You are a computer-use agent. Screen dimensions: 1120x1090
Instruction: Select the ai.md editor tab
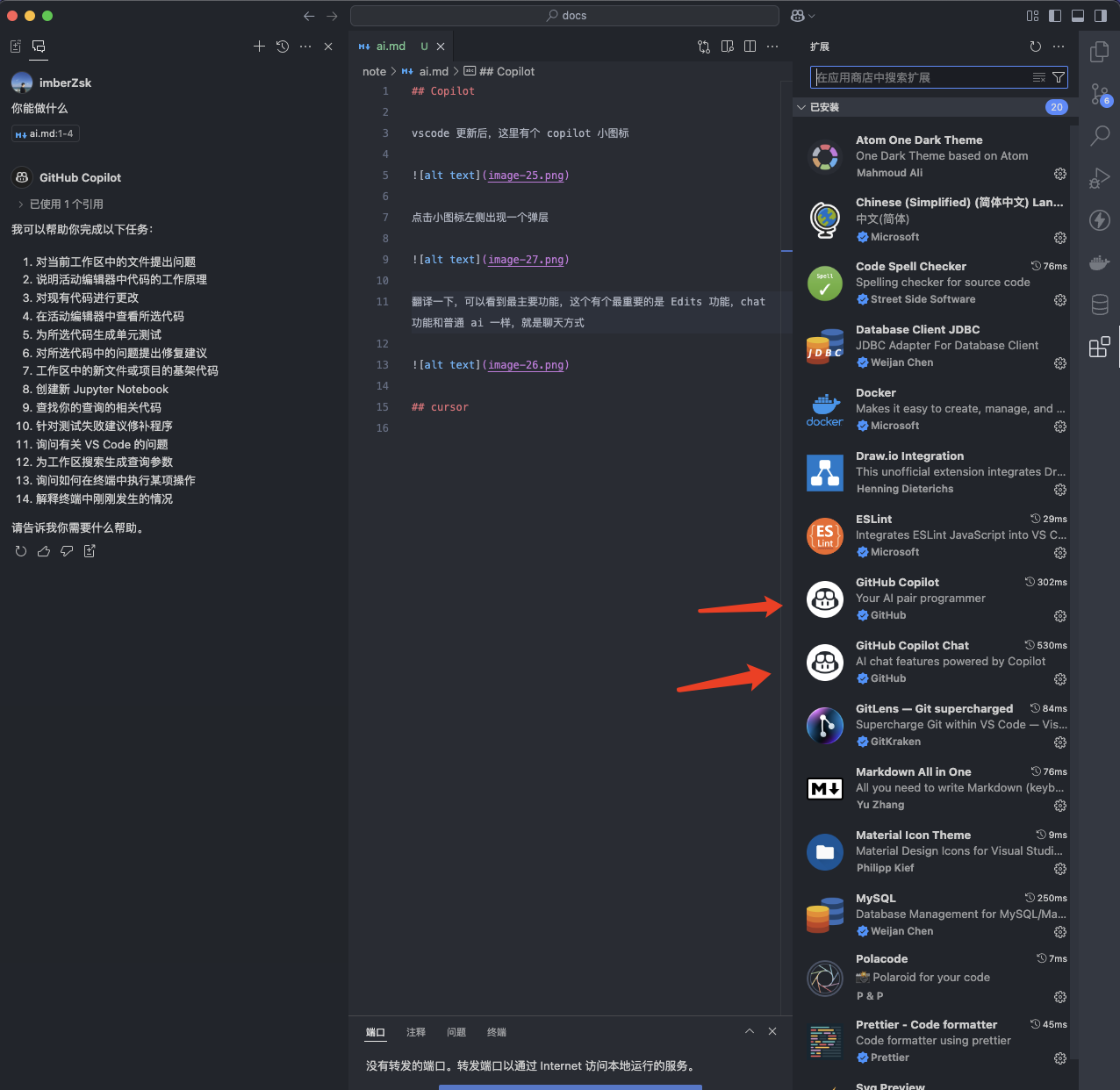tap(401, 47)
